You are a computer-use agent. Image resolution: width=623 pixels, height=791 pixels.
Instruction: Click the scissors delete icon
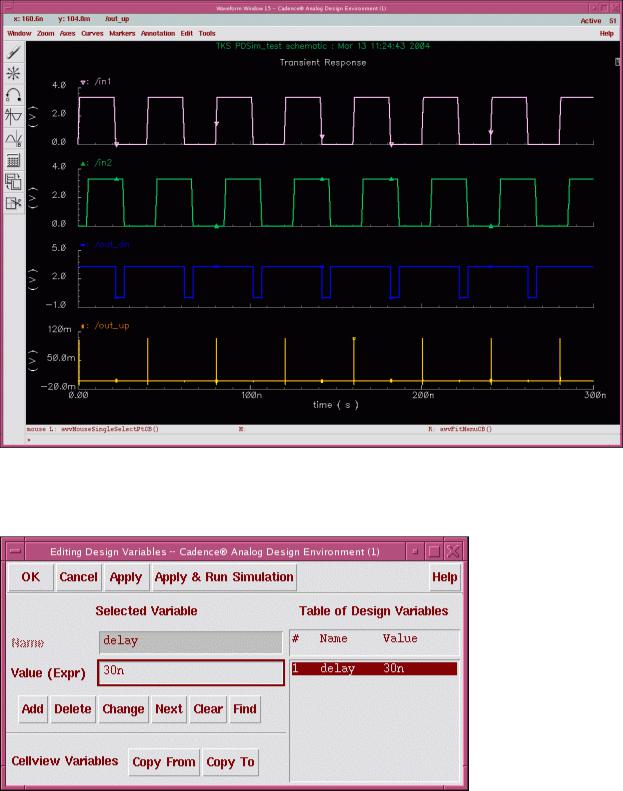click(14, 203)
